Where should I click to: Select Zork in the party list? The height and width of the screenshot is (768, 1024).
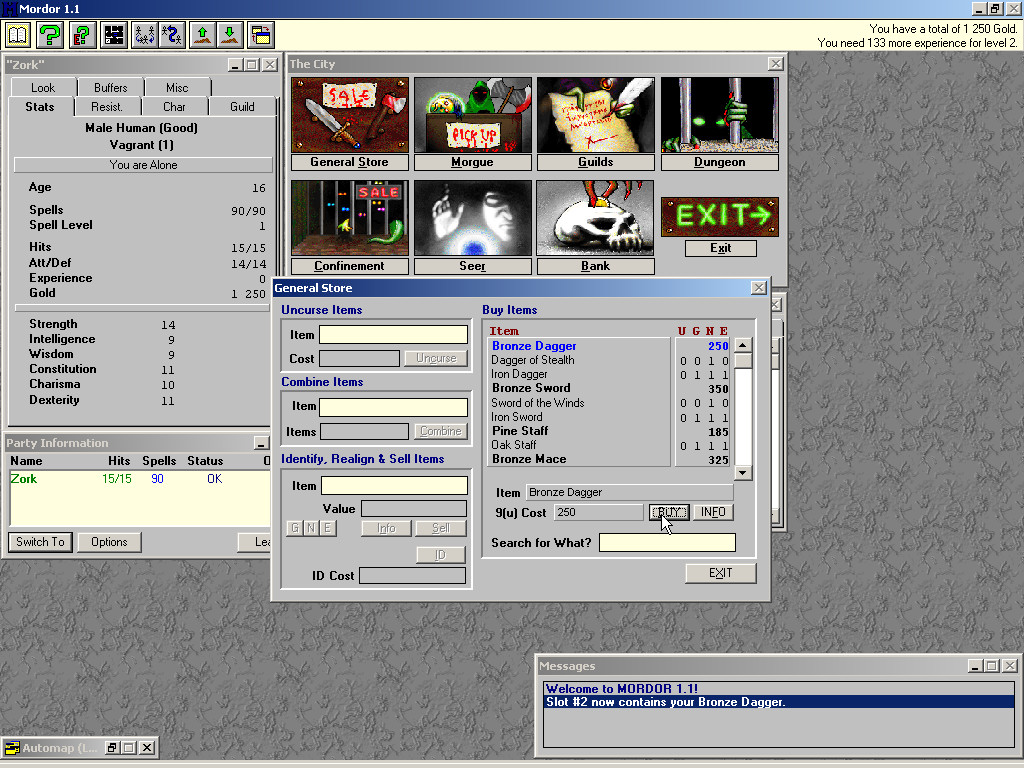pos(140,479)
